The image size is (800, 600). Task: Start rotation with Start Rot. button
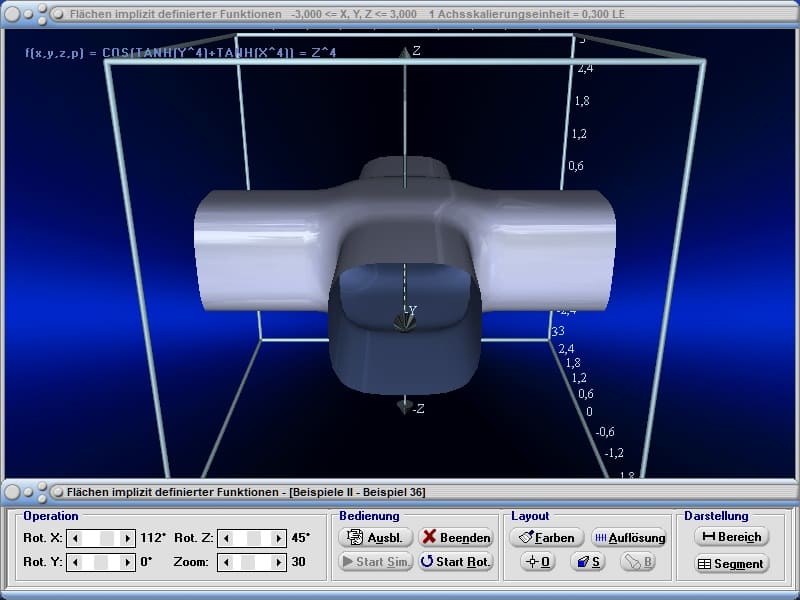coord(455,561)
